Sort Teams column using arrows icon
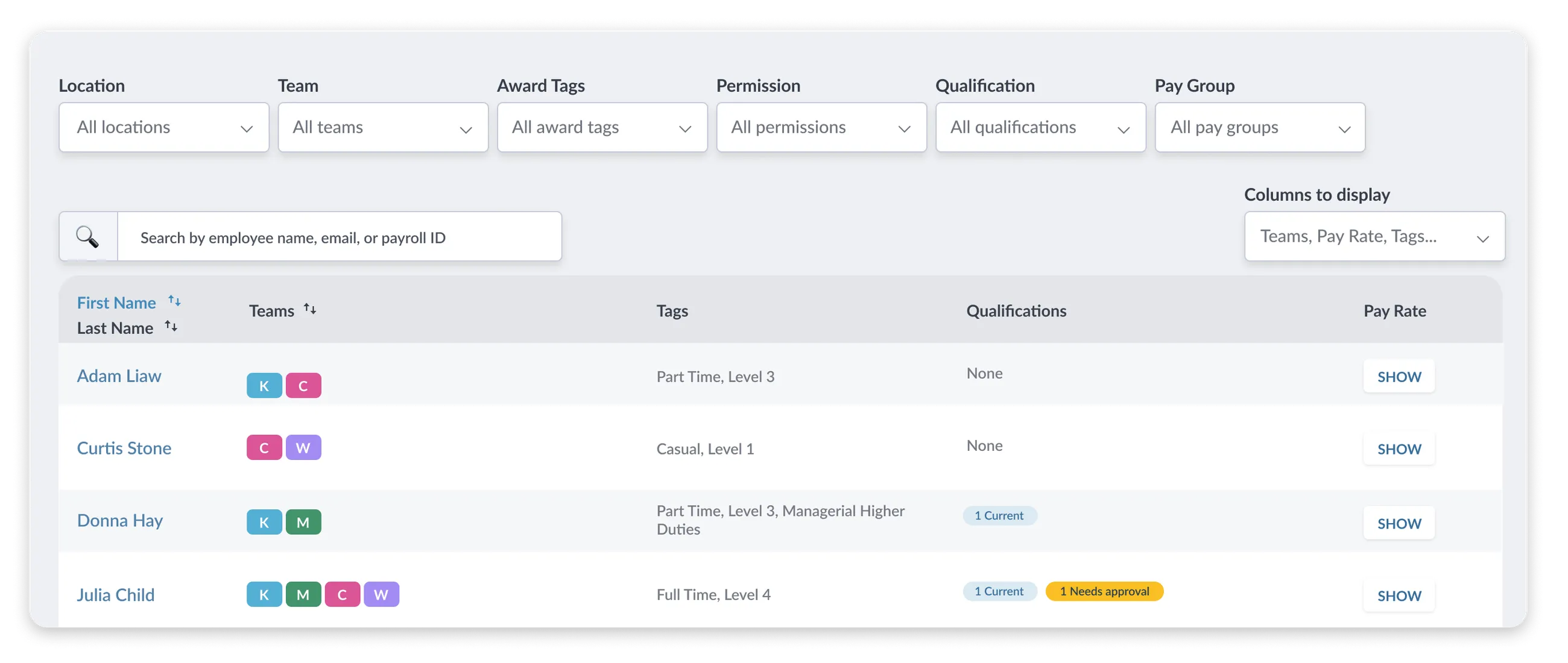Screen dimensions: 1568x663 [310, 309]
